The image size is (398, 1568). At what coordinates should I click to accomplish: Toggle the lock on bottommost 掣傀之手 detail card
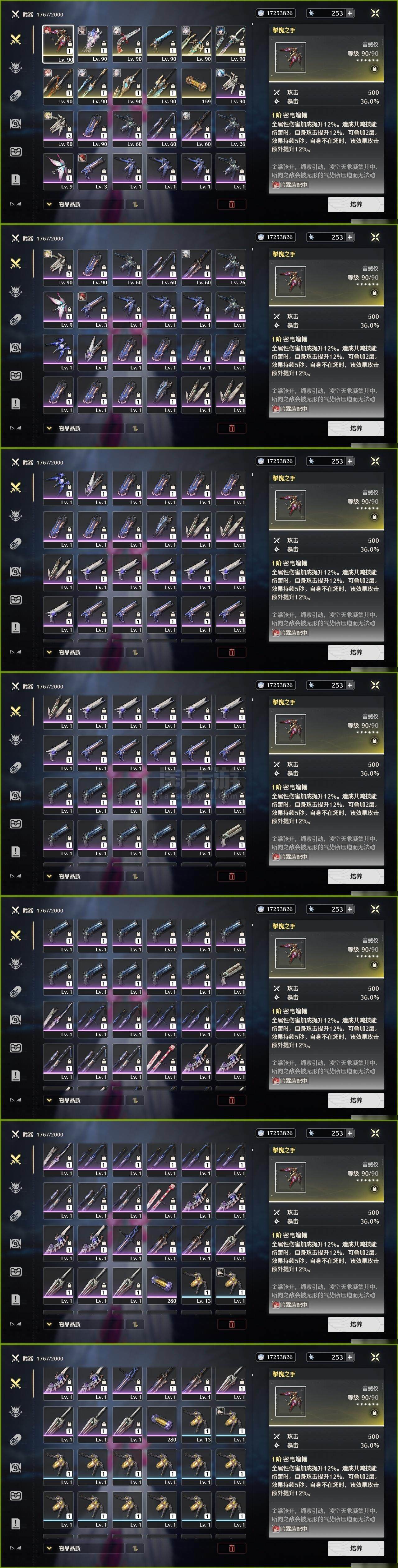click(374, 1413)
